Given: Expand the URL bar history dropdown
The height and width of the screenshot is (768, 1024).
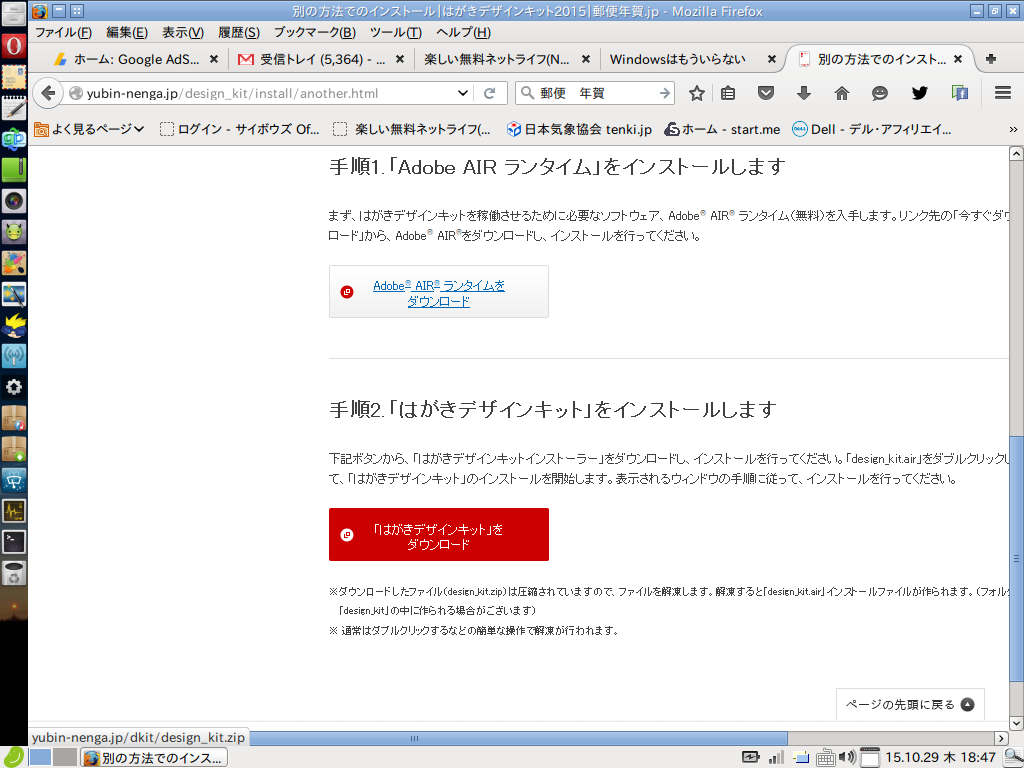Looking at the screenshot, I should pos(463,93).
